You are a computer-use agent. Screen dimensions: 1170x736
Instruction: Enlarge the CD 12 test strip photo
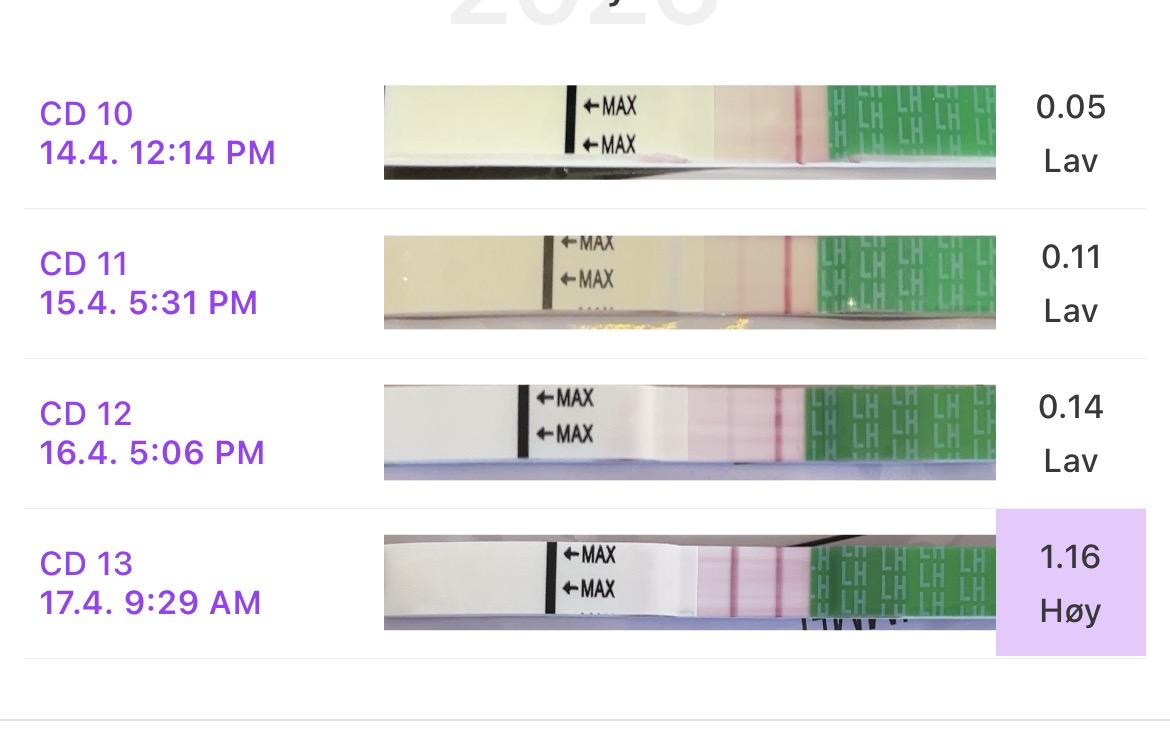[x=689, y=432]
